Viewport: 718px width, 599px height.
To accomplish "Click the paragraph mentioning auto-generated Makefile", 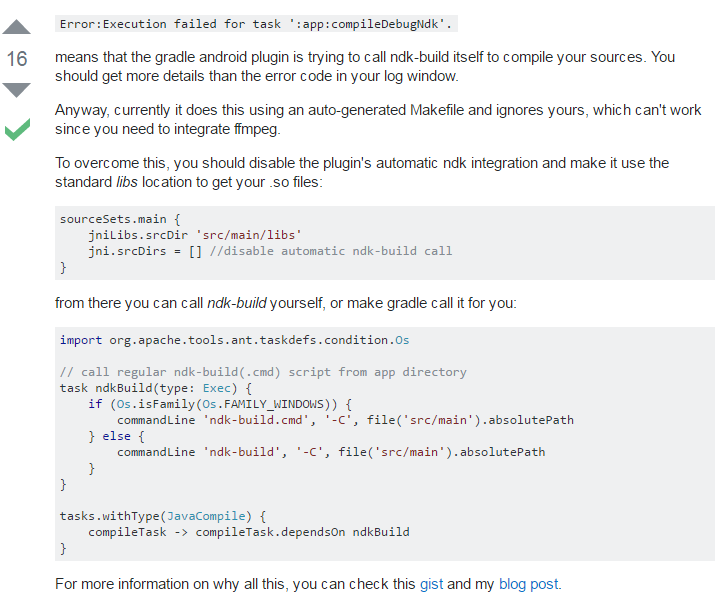I will point(378,120).
